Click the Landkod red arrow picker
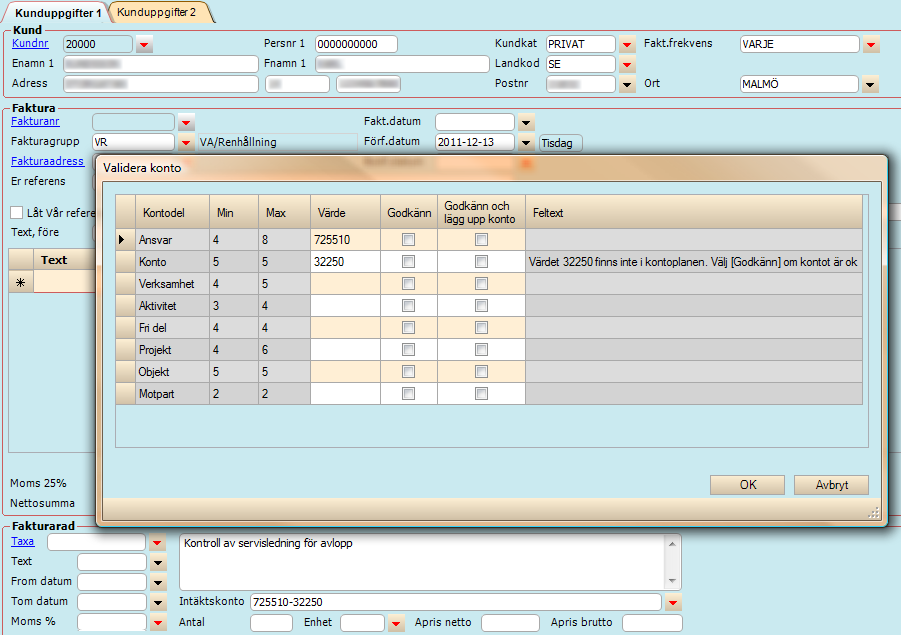This screenshot has height=635, width=901. click(x=627, y=64)
